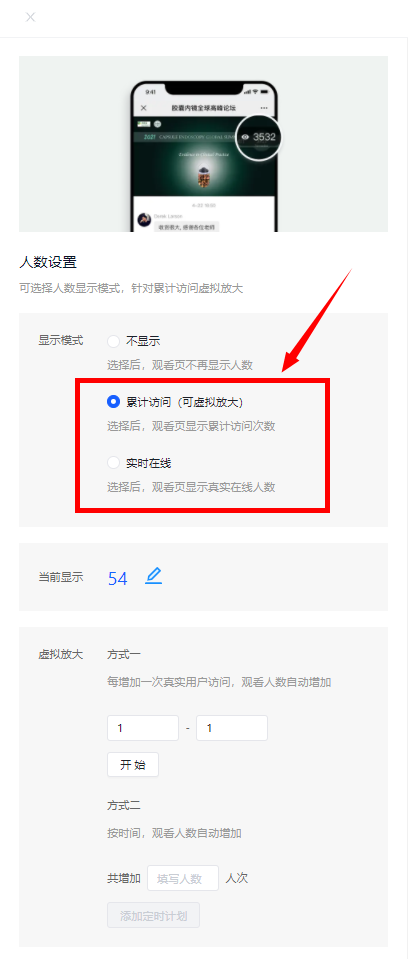Viewport: 408px width, 959px height.
Task: Click the 填写人数 input field
Action: [x=183, y=878]
